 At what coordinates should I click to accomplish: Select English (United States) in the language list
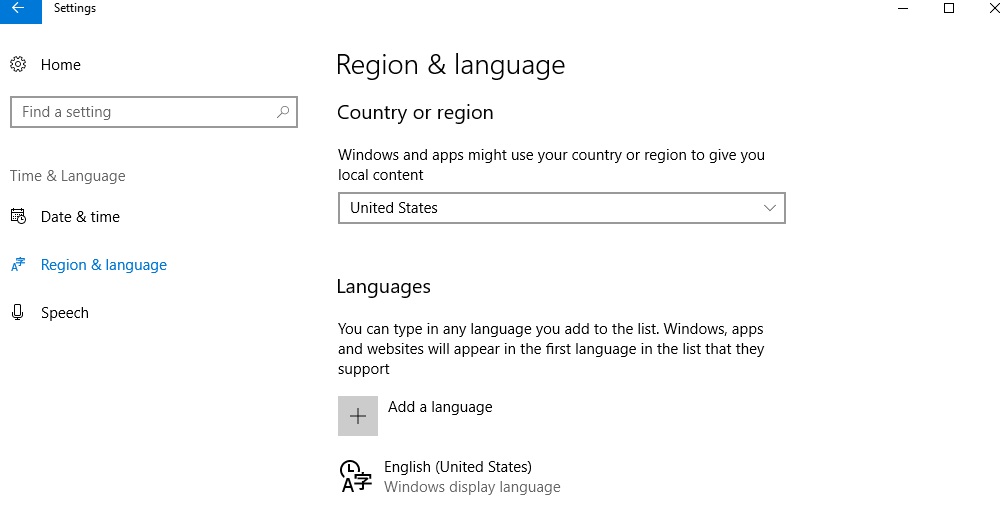pyautogui.click(x=458, y=467)
